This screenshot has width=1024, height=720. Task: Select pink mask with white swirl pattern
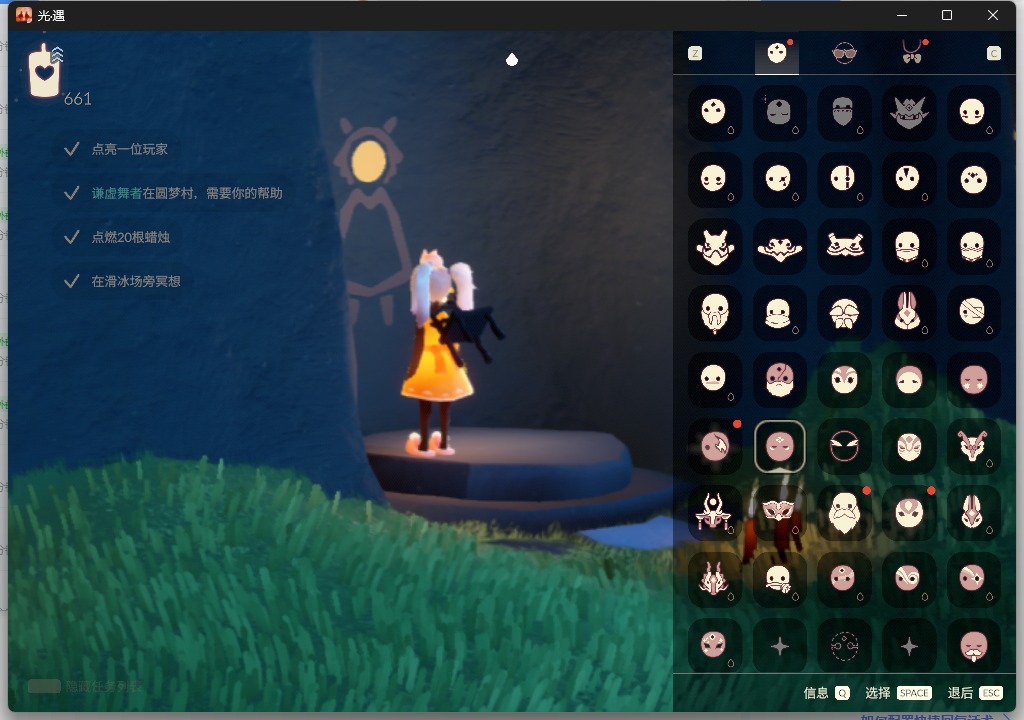[908, 580]
